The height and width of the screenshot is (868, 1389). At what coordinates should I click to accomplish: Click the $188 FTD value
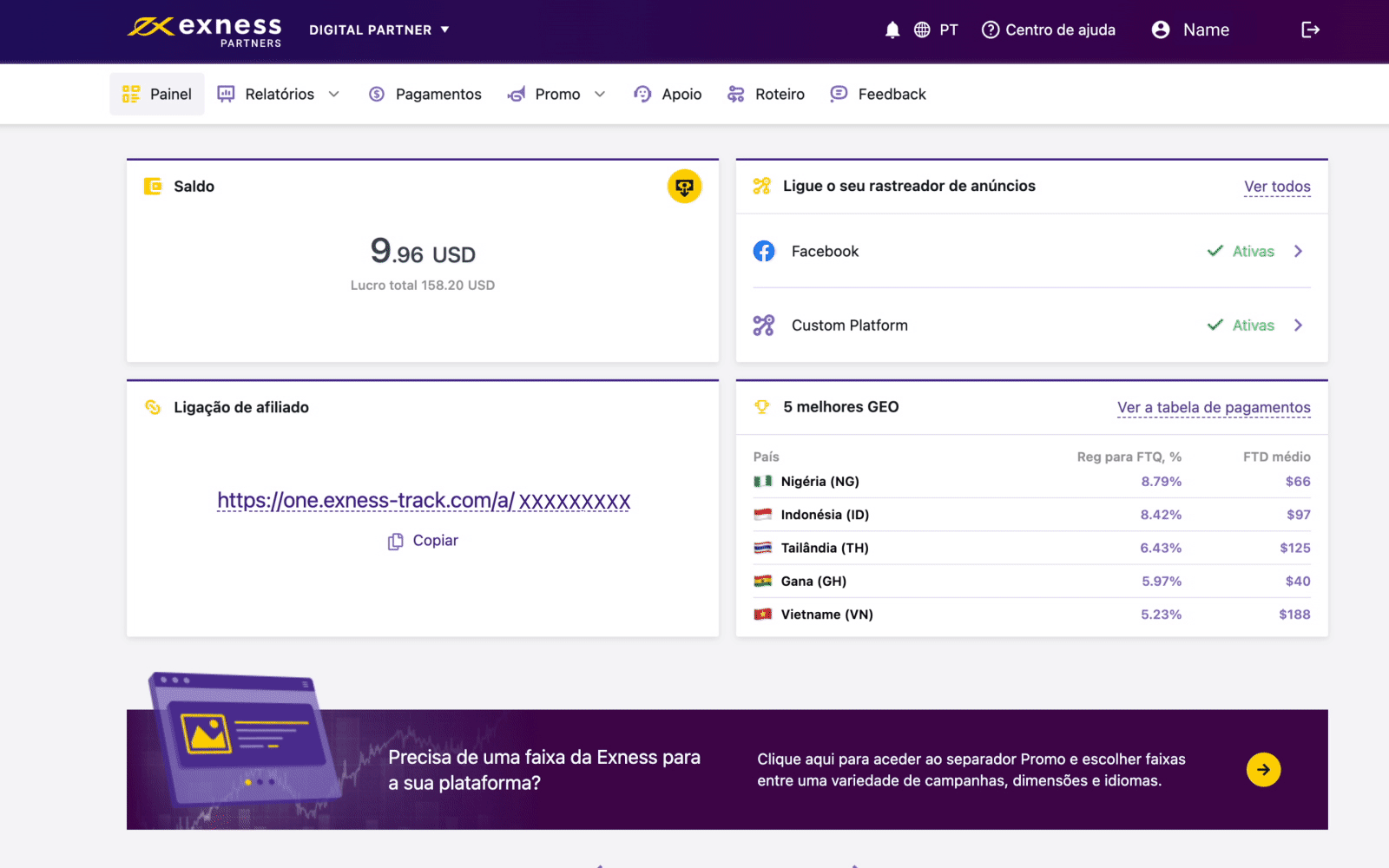pos(1294,614)
